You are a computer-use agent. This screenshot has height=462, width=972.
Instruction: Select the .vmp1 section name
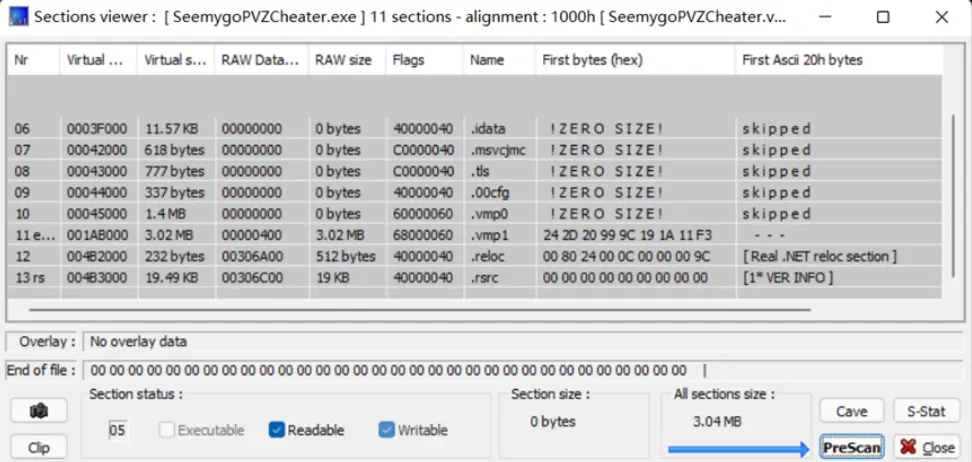[490, 235]
